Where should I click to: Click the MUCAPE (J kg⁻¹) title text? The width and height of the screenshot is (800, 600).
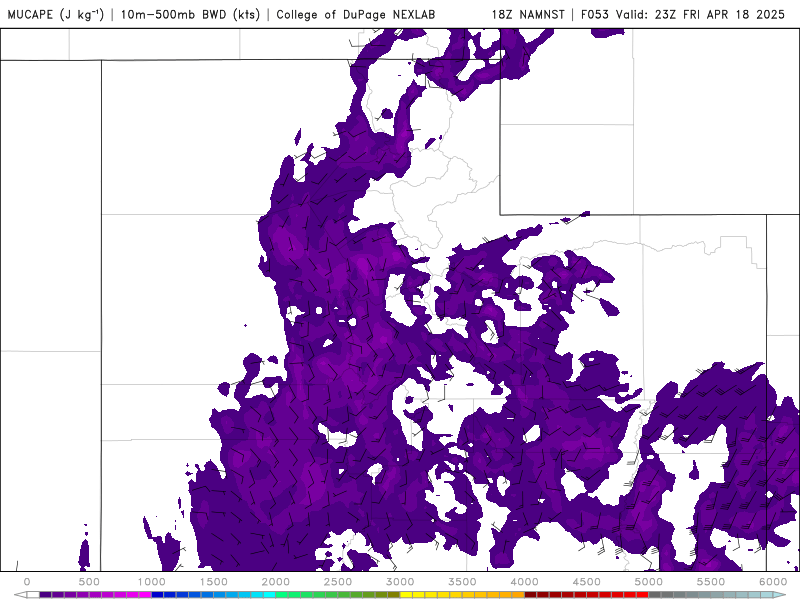click(x=56, y=14)
